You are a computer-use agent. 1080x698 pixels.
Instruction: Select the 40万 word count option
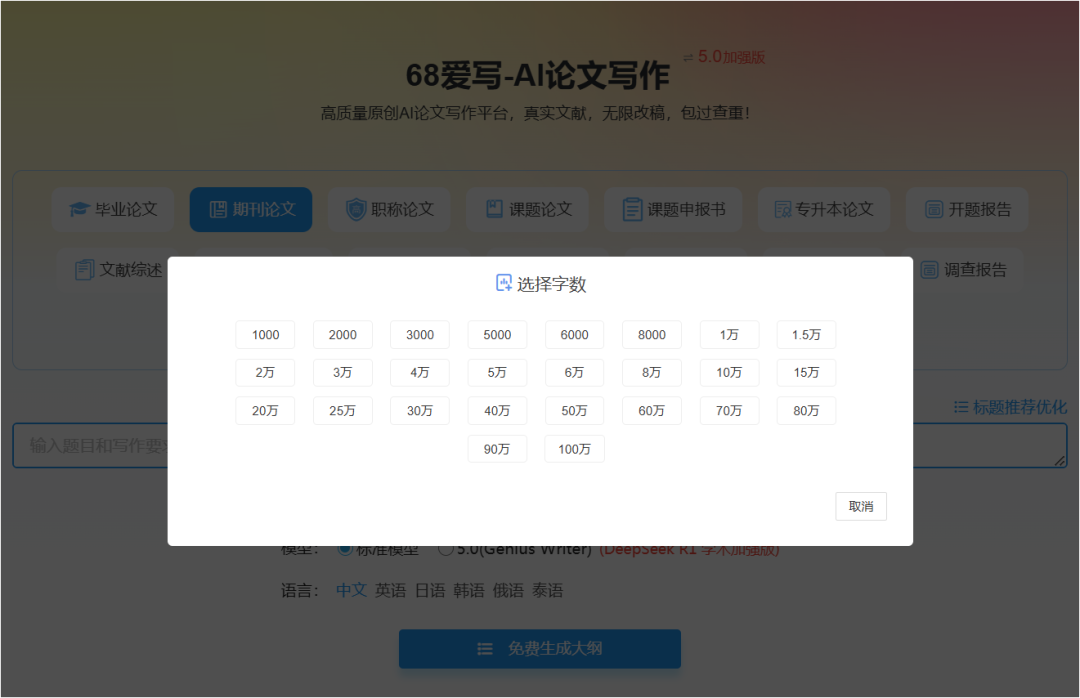pyautogui.click(x=497, y=411)
